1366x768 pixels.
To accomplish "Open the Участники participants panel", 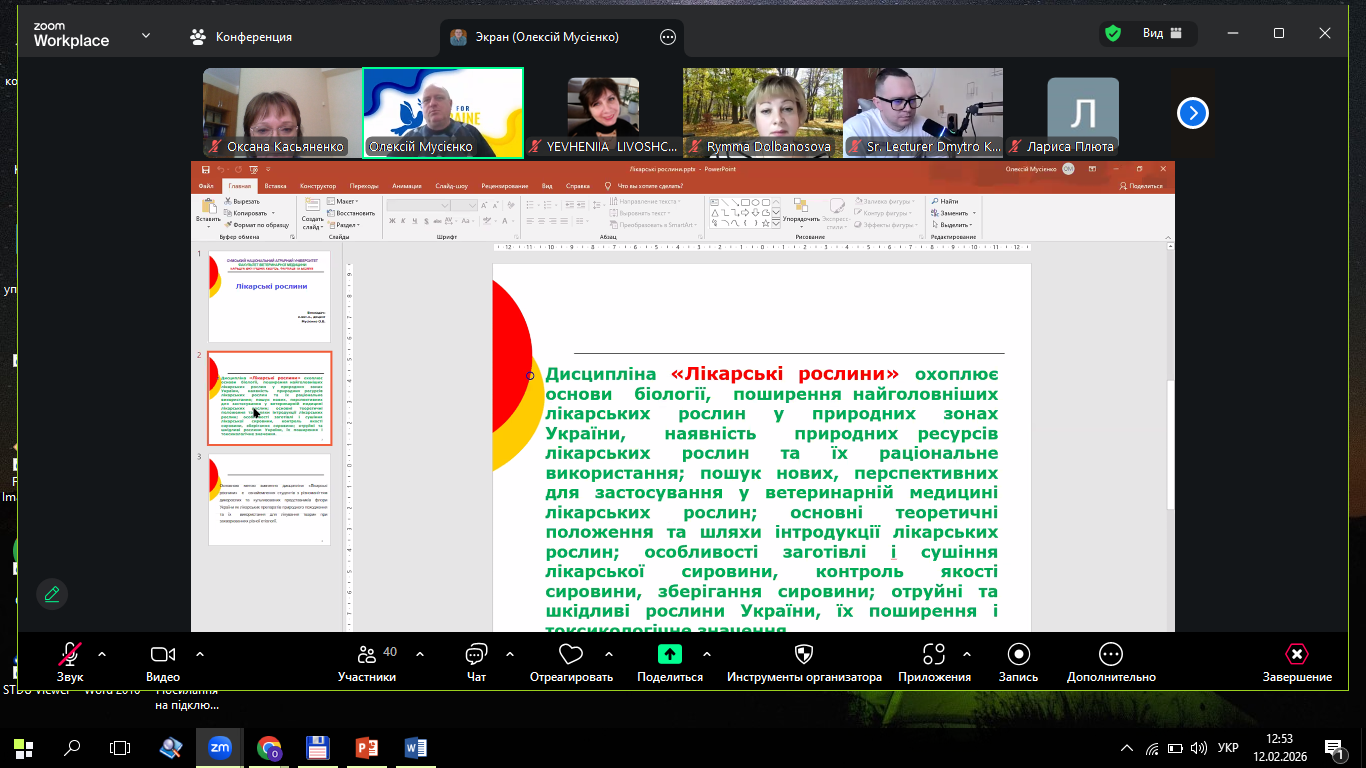I will click(367, 655).
